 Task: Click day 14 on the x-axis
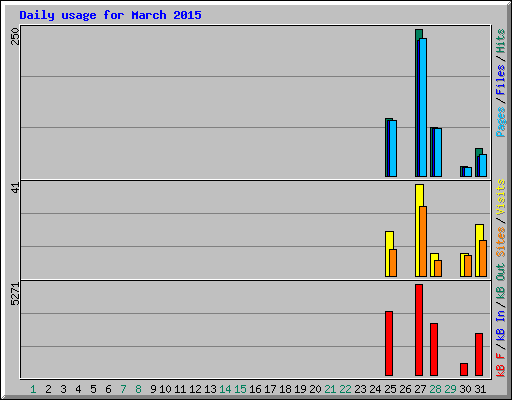click(x=225, y=389)
